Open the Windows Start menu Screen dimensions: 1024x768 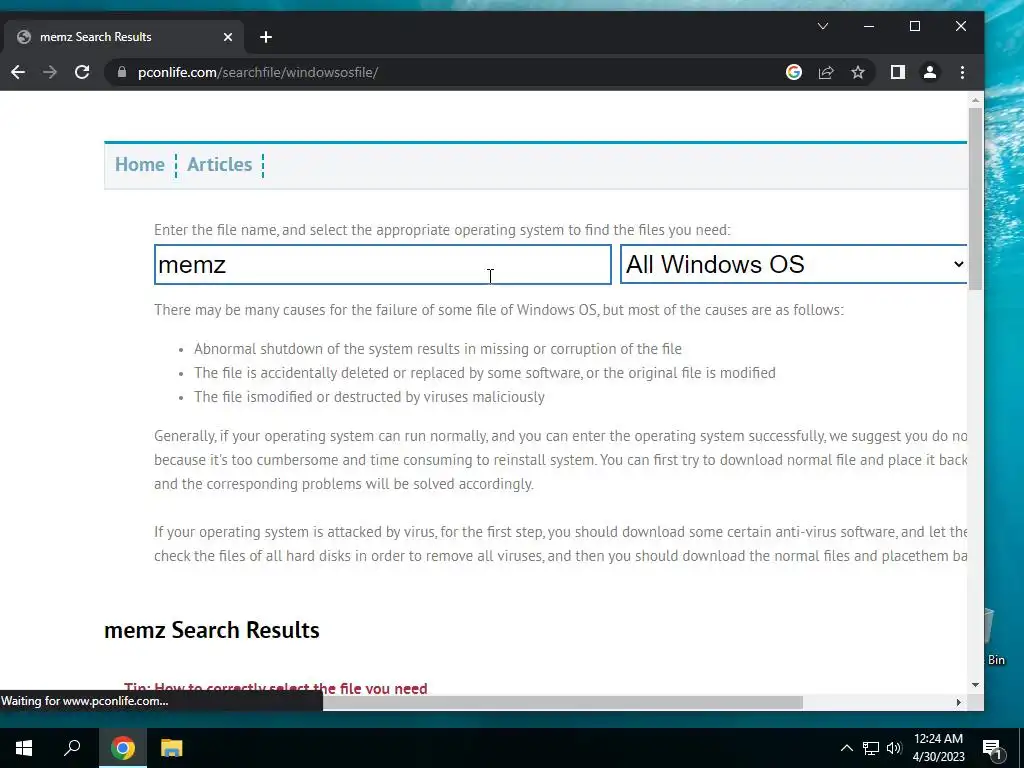(24, 748)
